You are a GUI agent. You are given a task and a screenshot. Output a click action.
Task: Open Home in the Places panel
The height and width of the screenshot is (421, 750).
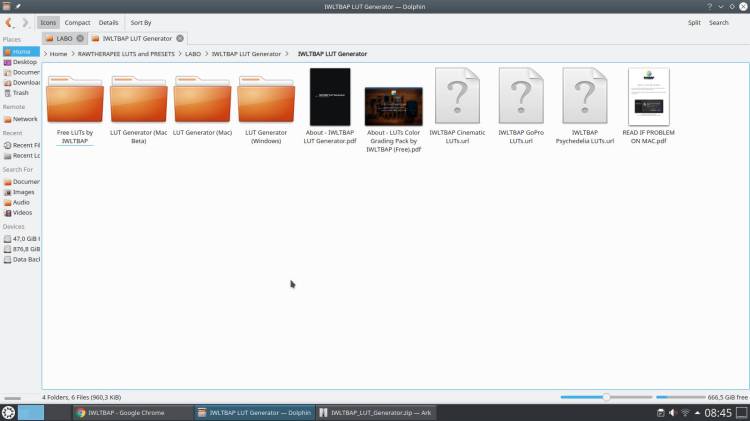[x=21, y=52]
